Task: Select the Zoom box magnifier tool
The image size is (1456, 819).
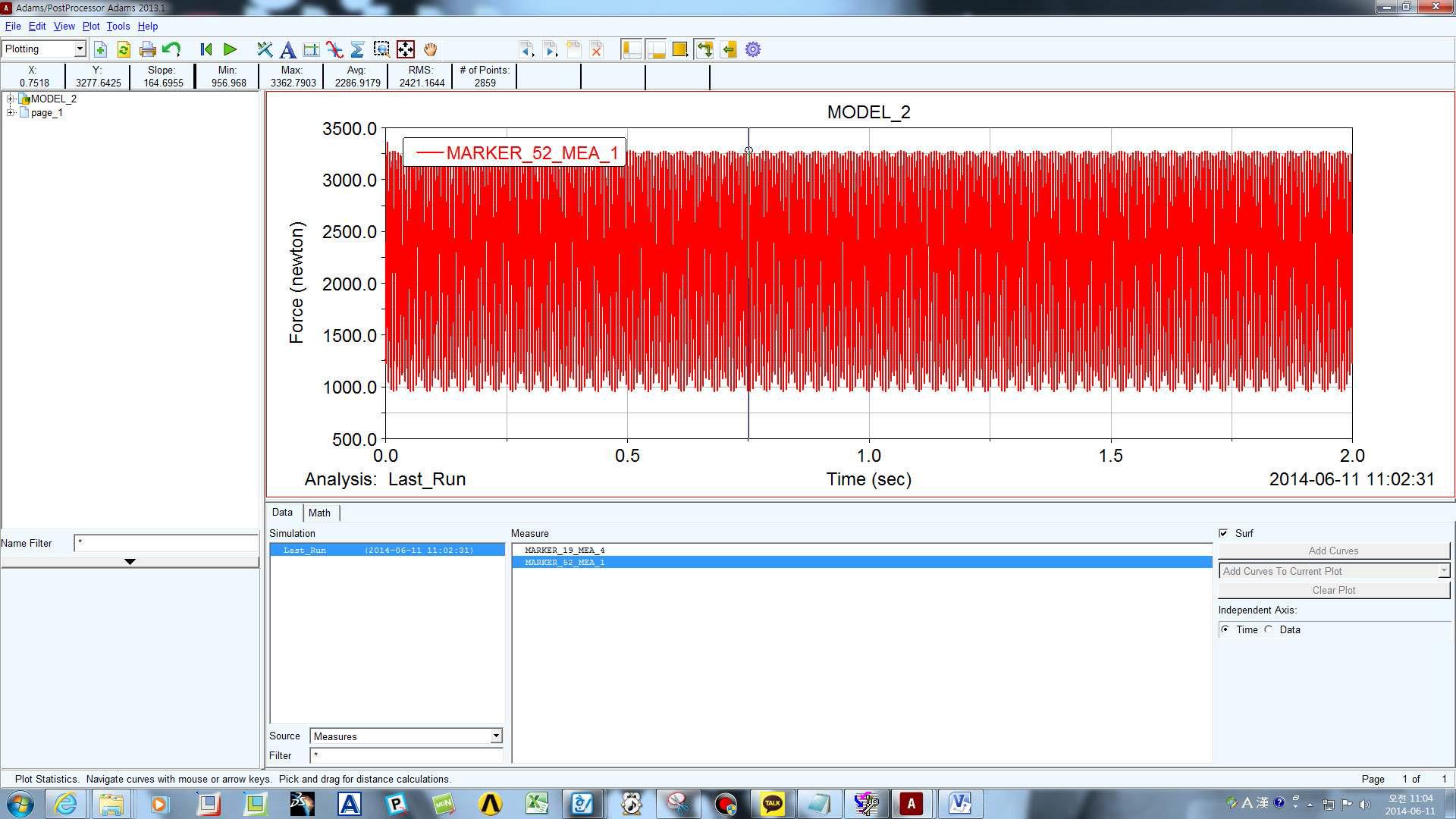Action: tap(381, 50)
